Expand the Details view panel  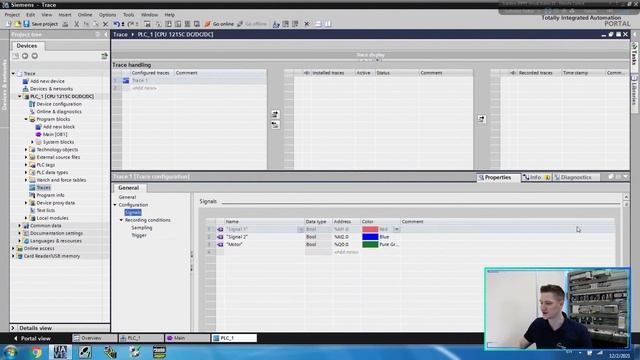[x=13, y=328]
